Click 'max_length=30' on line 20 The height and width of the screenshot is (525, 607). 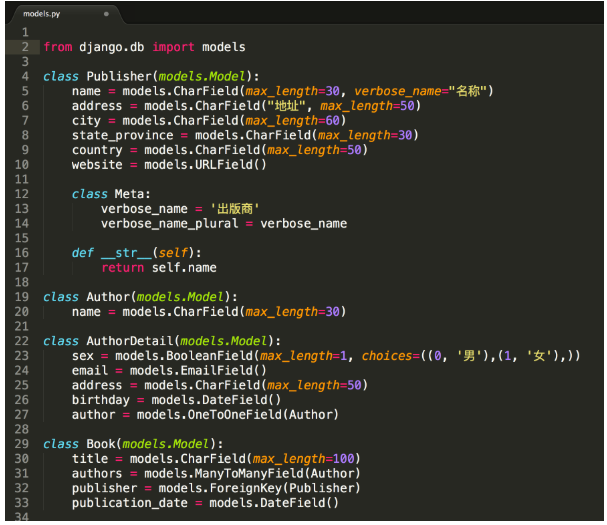(x=292, y=312)
